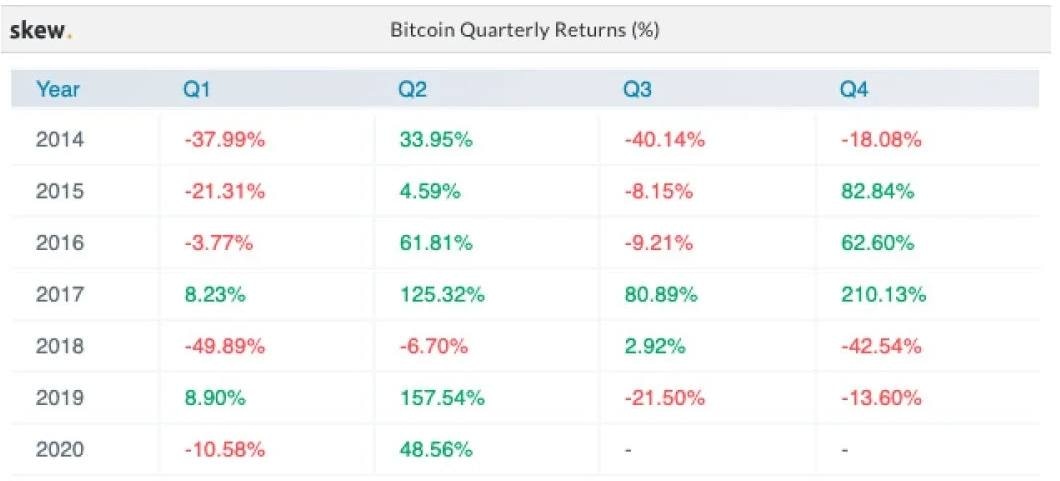Viewport: 1060px width, 481px height.
Task: Click the Q3 column header
Action: [x=637, y=90]
